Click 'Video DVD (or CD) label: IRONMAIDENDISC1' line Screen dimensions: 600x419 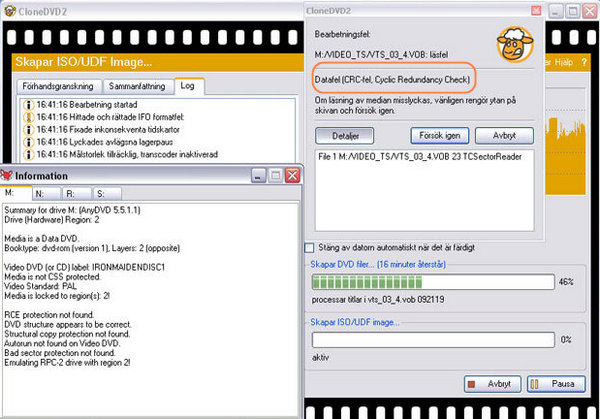pyautogui.click(x=85, y=267)
